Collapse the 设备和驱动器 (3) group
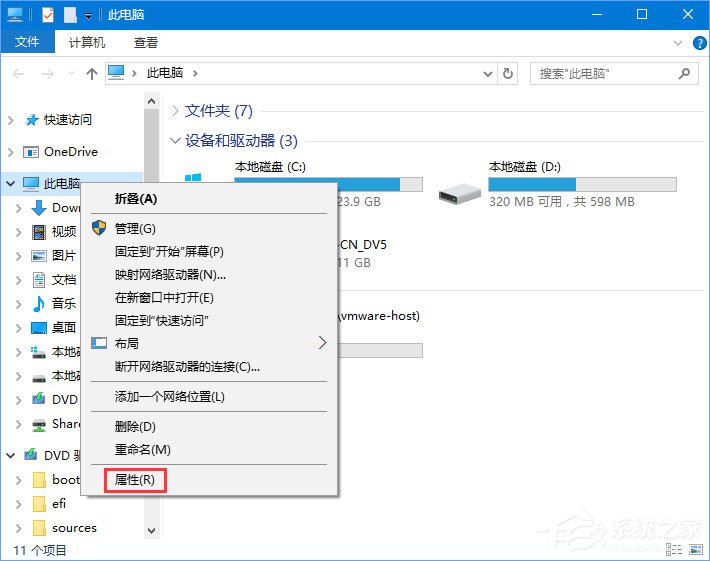 pyautogui.click(x=175, y=141)
